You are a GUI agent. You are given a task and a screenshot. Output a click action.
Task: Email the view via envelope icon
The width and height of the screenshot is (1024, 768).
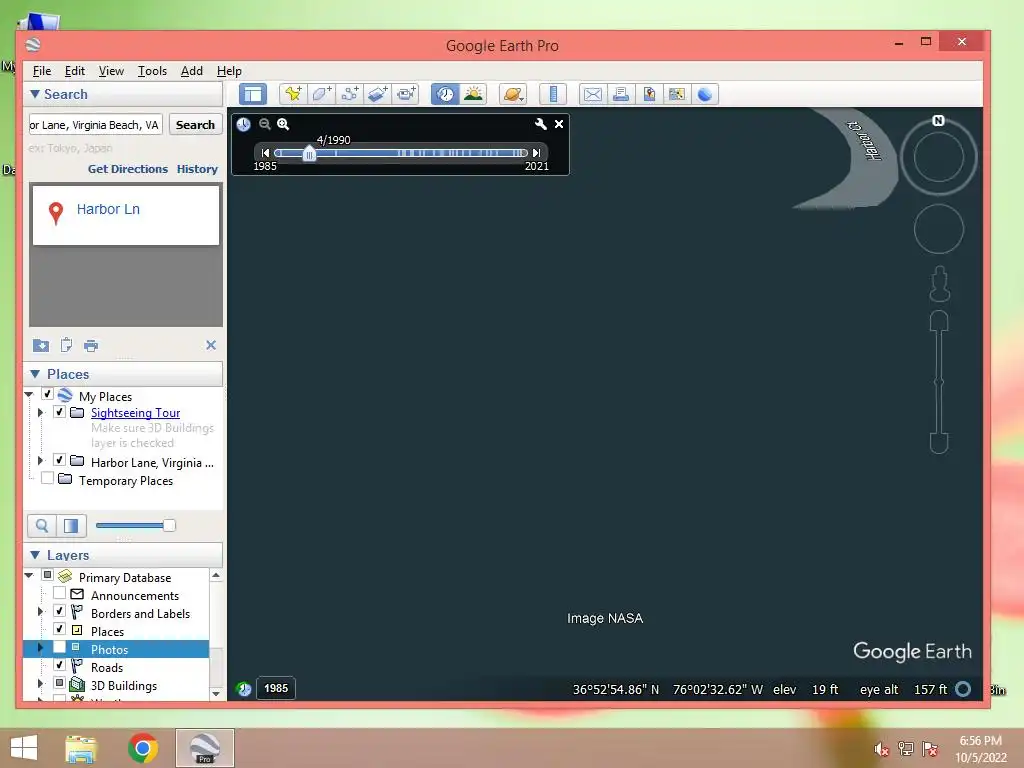(x=592, y=94)
